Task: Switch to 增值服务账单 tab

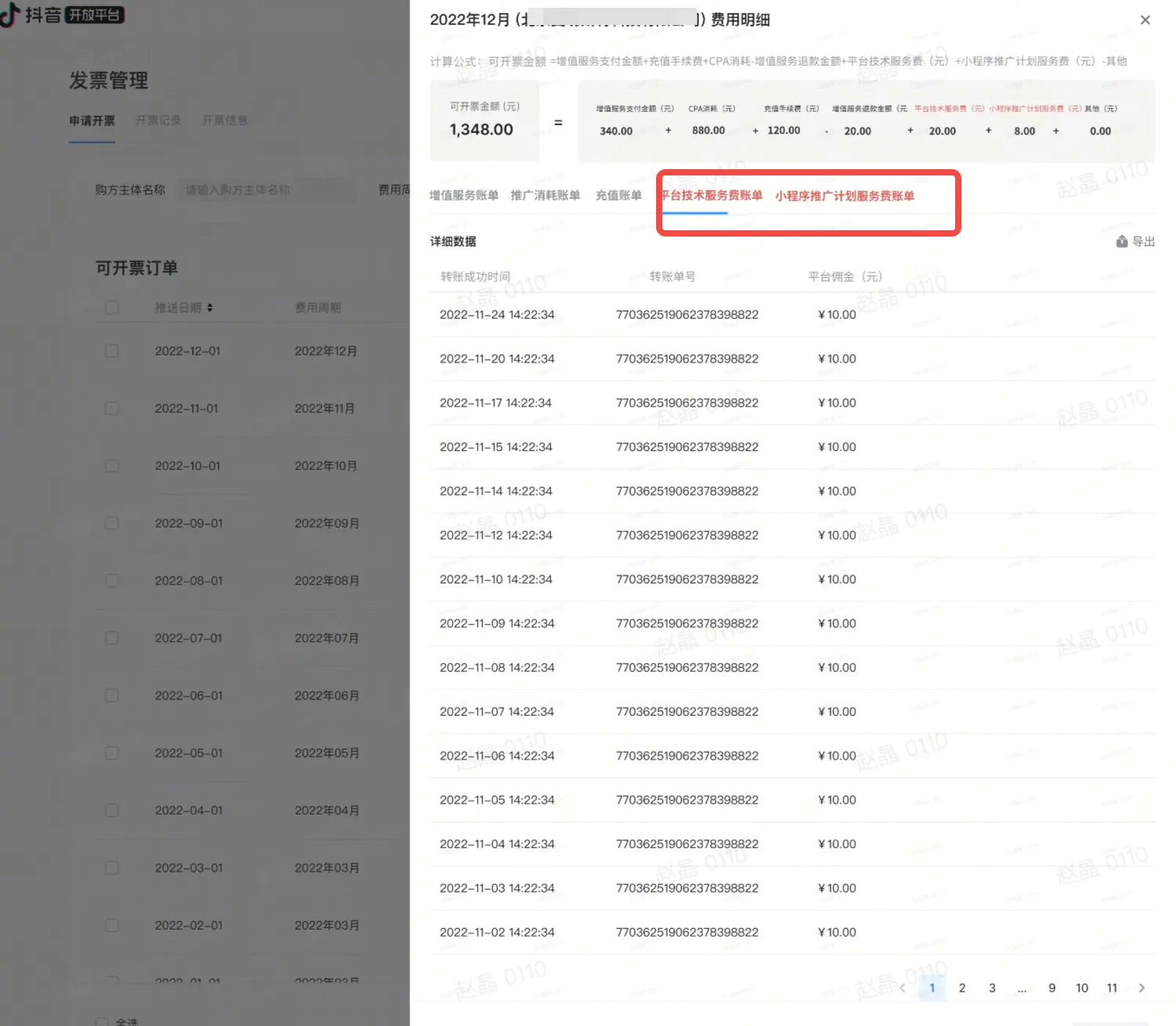Action: (464, 196)
